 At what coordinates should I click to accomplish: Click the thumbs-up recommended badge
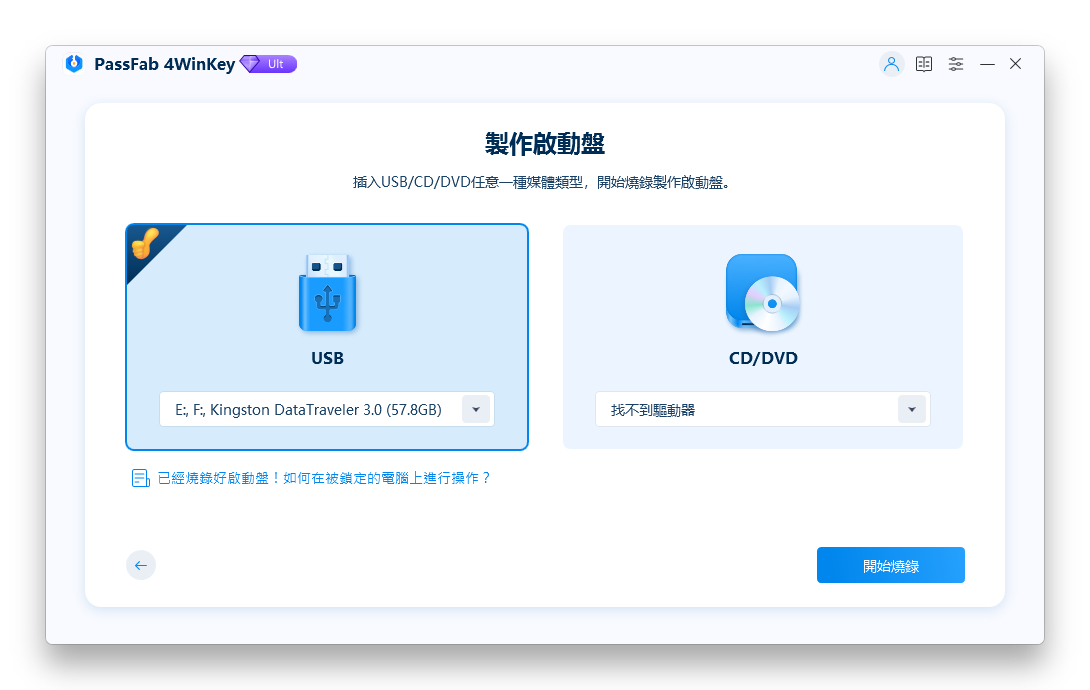145,243
